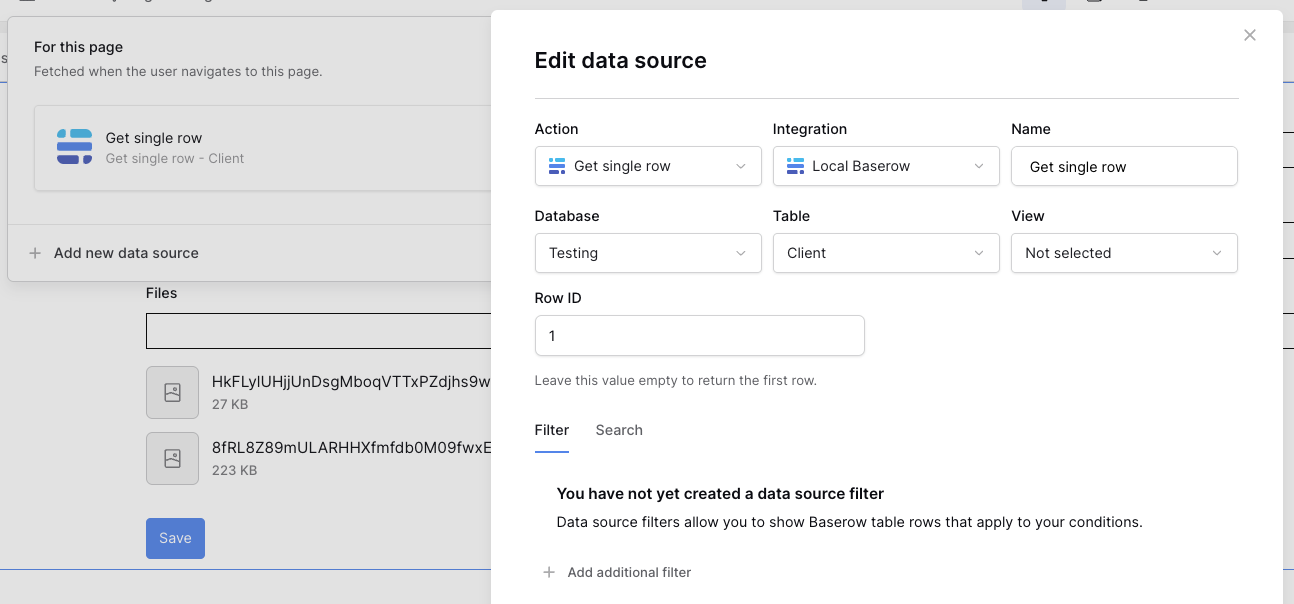Image resolution: width=1294 pixels, height=604 pixels.
Task: Click the plus icon beside Add new data source
Action: (x=35, y=253)
